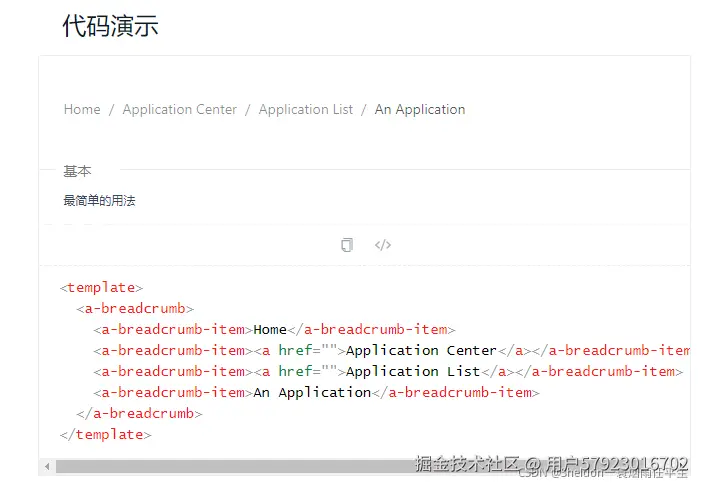Open the Application List breadcrumb link
Image resolution: width=703 pixels, height=488 pixels.
(x=306, y=109)
